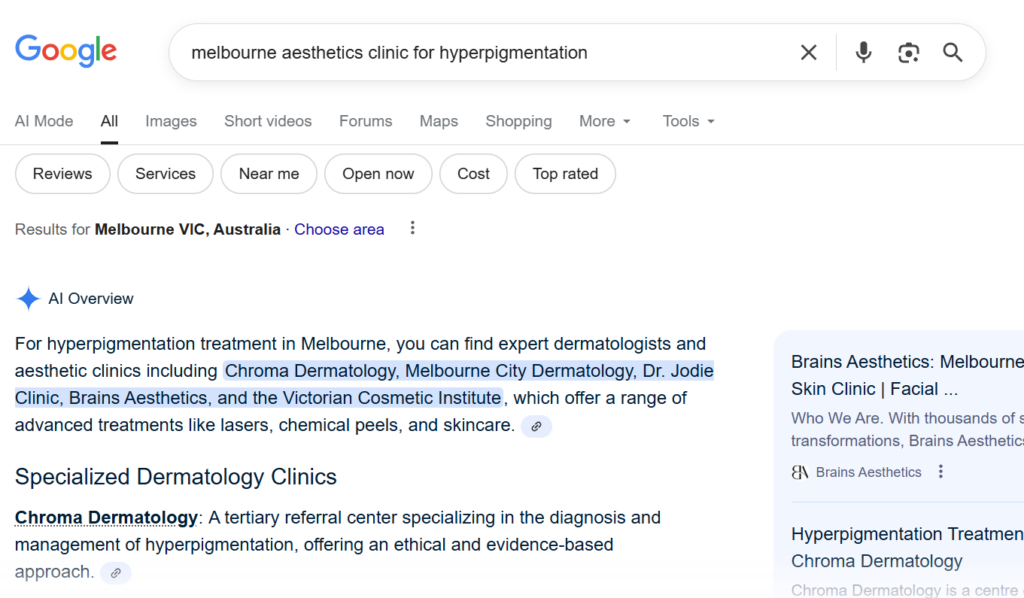This screenshot has width=1024, height=598.
Task: Select the Top rated filter chip
Action: coord(565,174)
